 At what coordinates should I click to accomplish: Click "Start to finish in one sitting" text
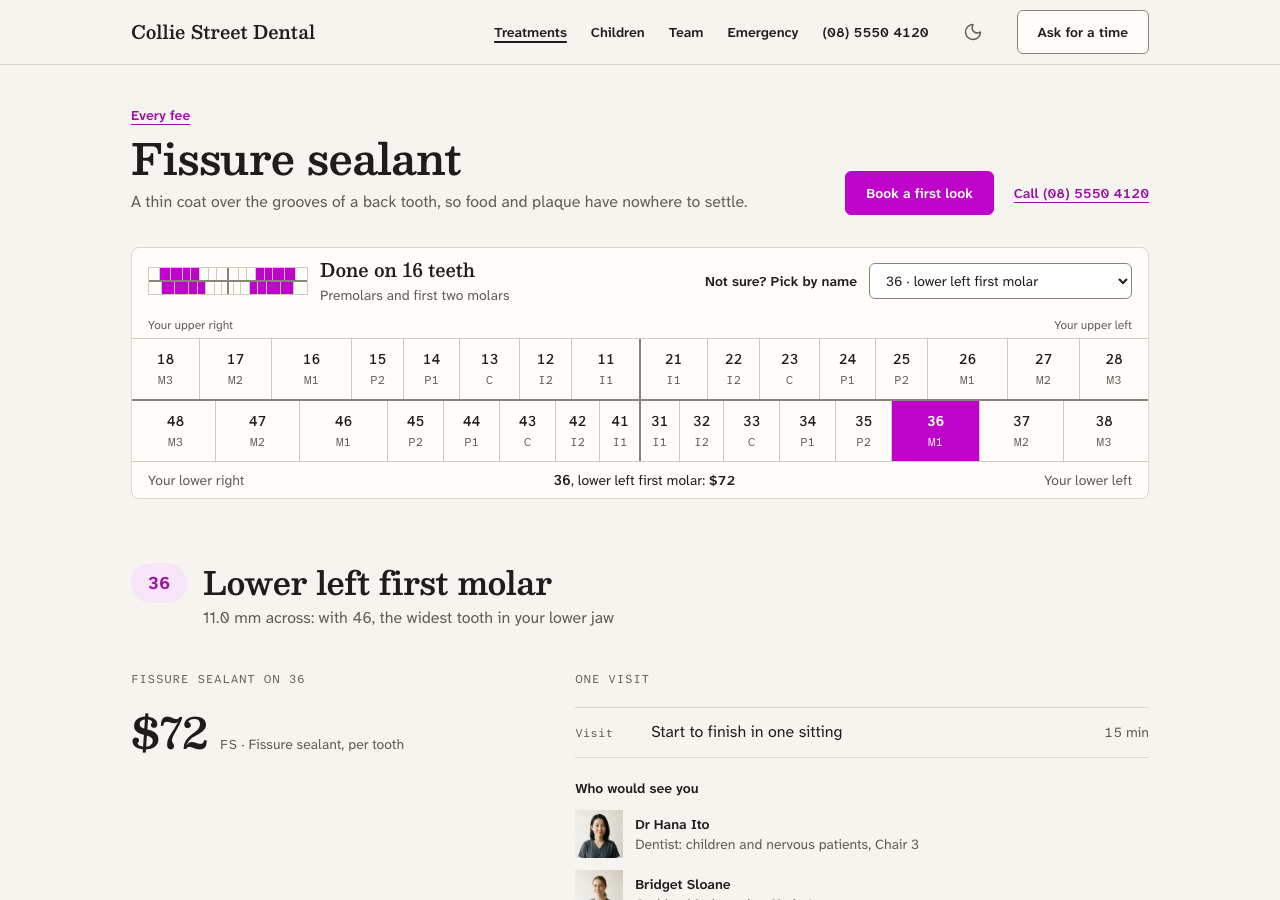(747, 732)
